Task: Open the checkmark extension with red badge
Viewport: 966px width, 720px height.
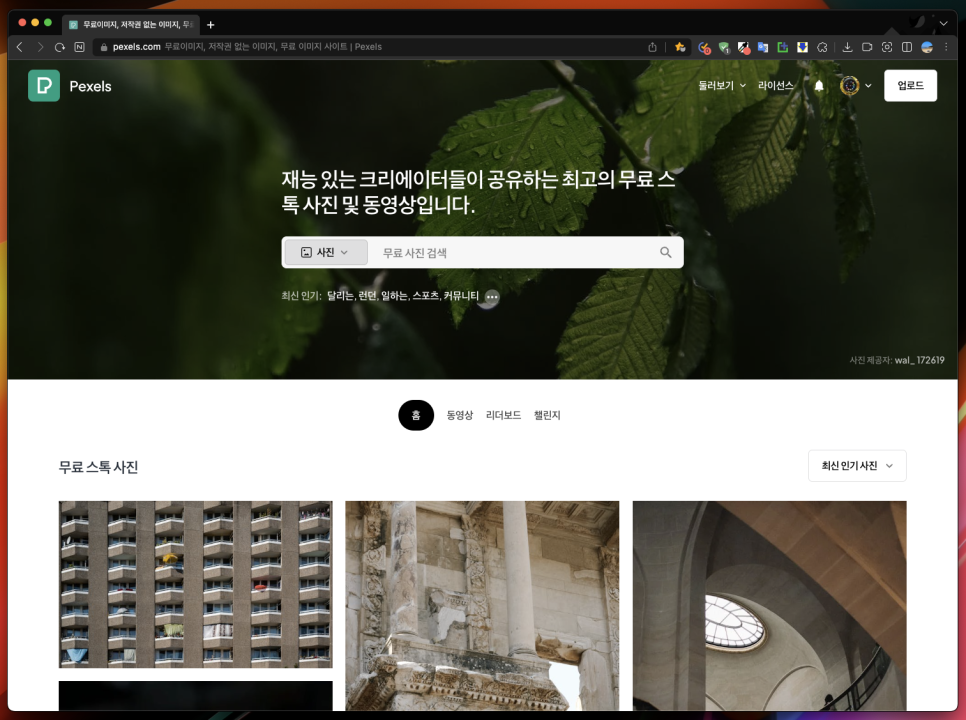Action: [704, 47]
